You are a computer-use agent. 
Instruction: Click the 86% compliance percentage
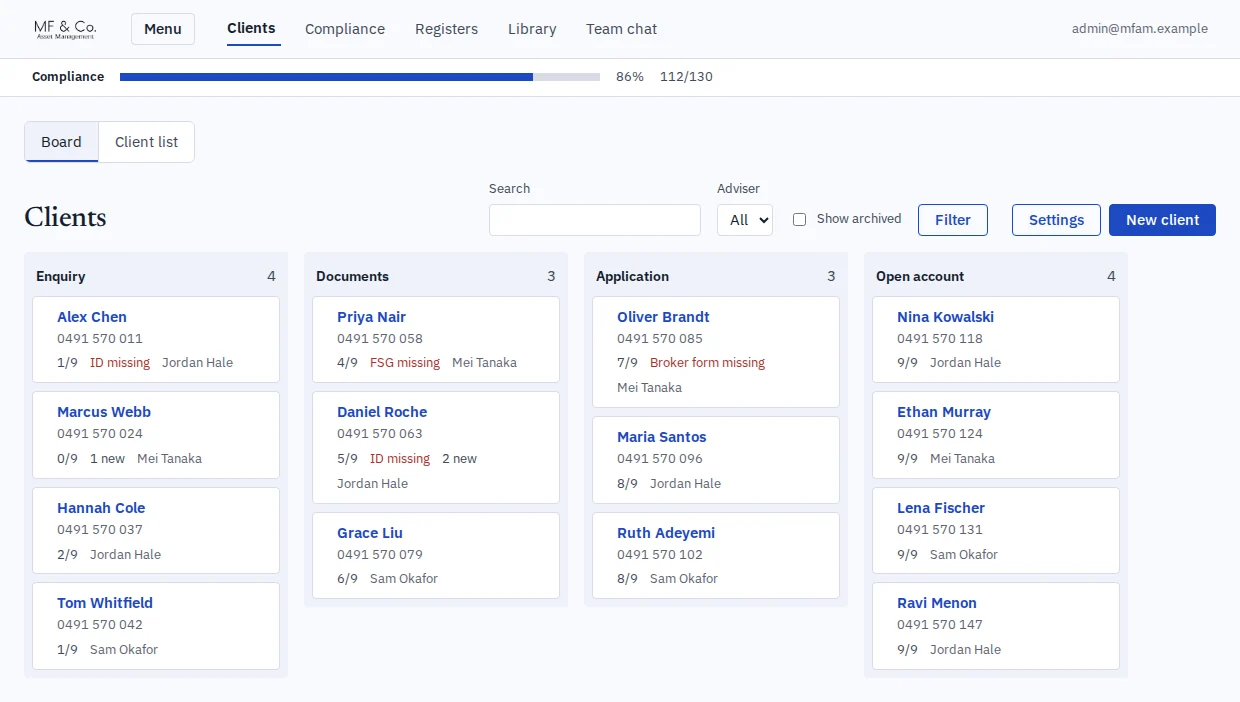[x=630, y=77]
